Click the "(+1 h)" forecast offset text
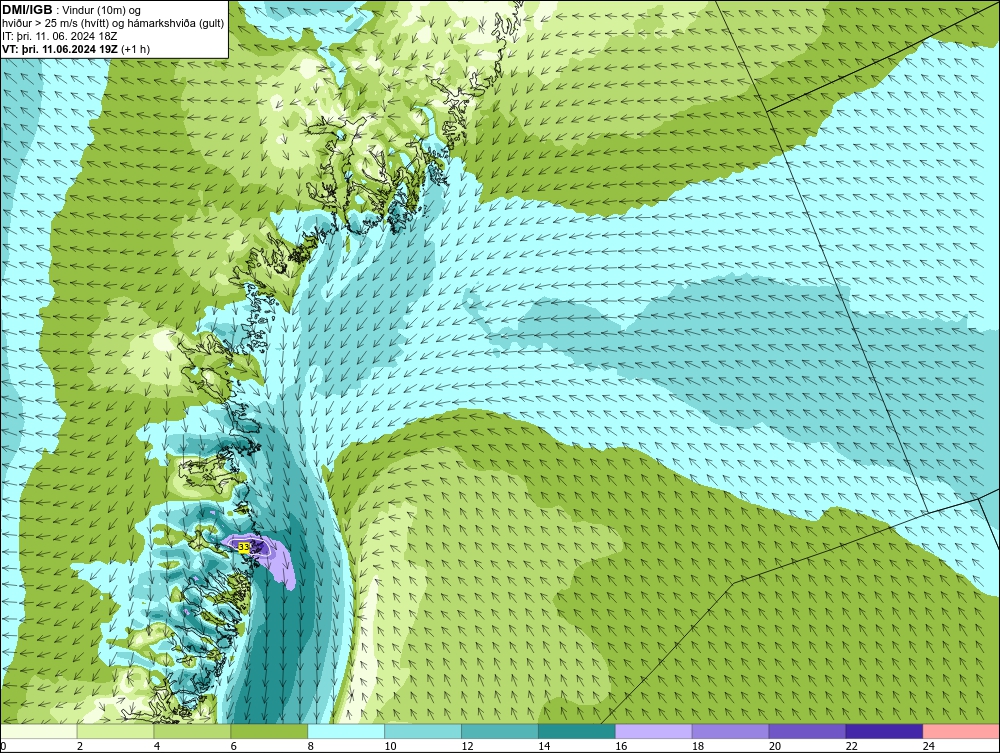Screen dimensions: 1000x753 (x=135, y=49)
